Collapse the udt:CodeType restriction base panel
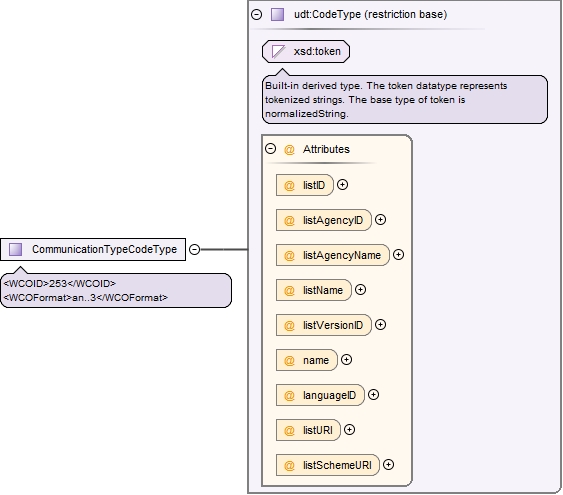563x495 pixels. [256, 15]
